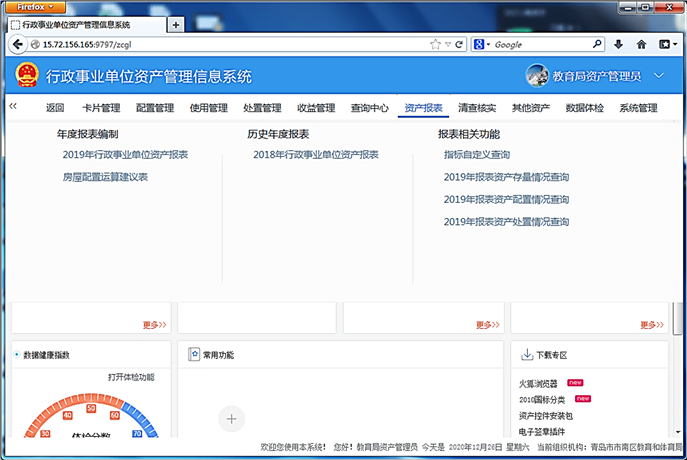Select the 返回 menu item
Viewport: 687px width, 460px height.
(x=55, y=108)
